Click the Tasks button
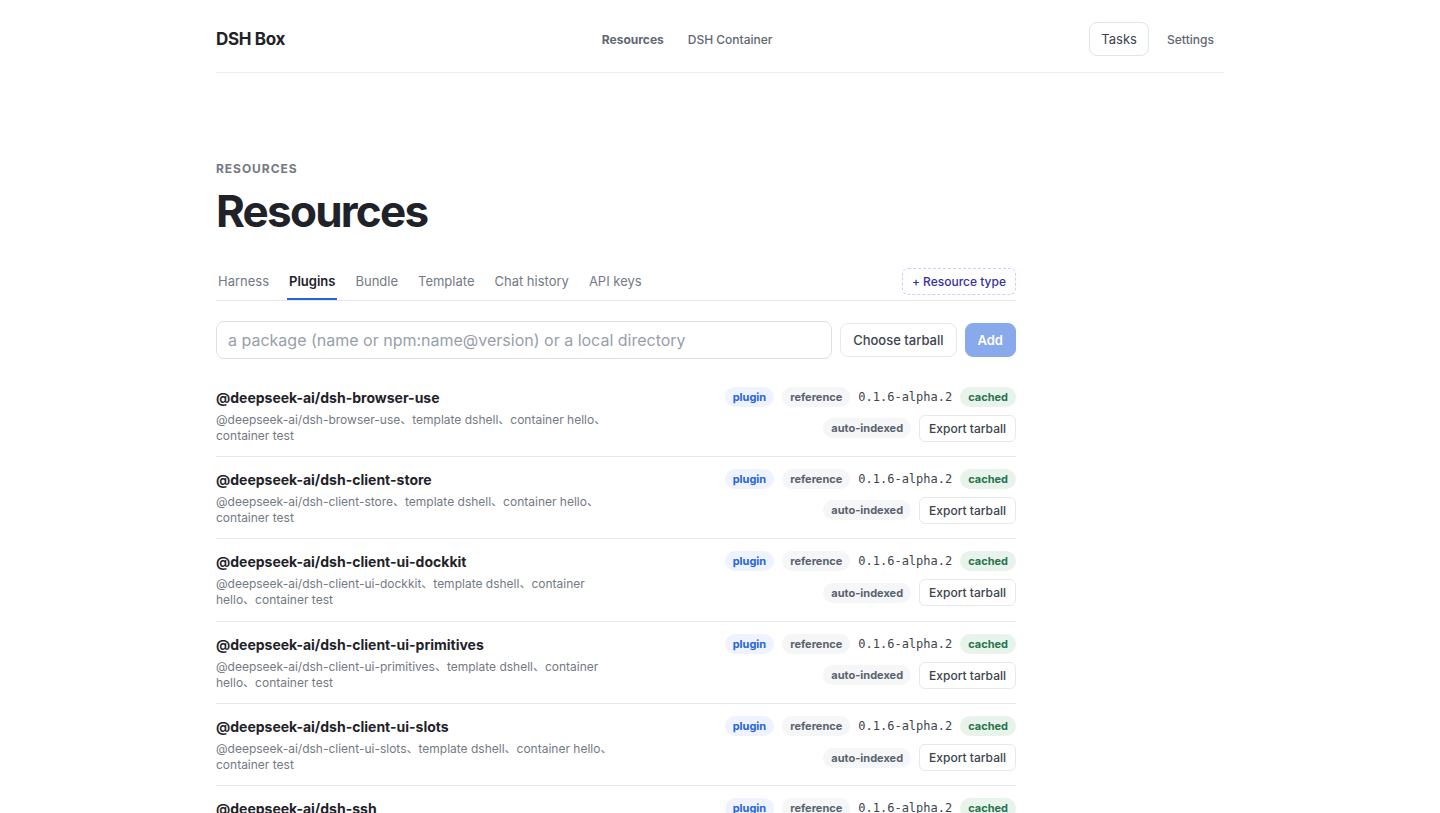The image size is (1440, 813). coord(1119,39)
